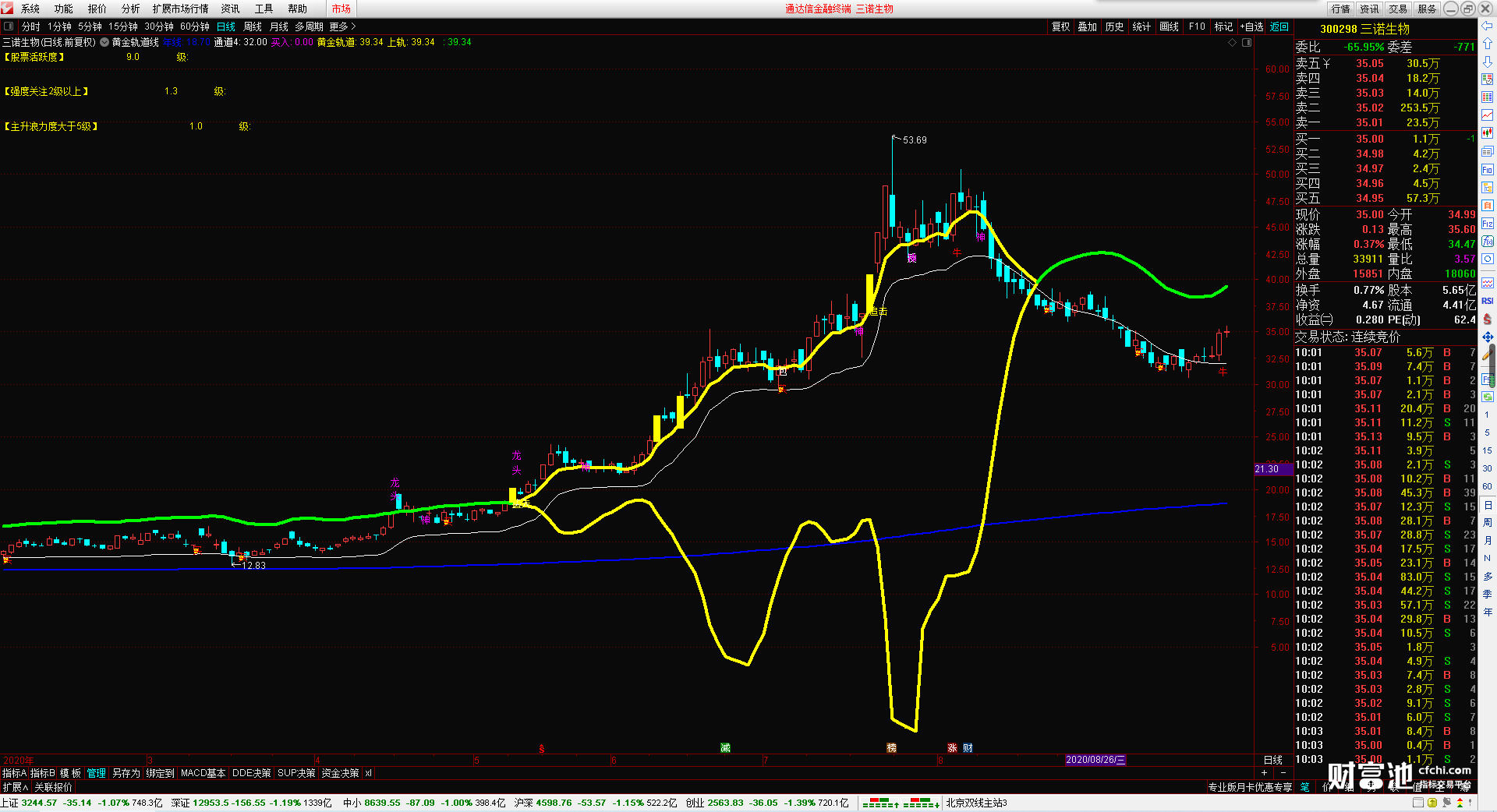Open the 复权 adjustment dropdown
The height and width of the screenshot is (812, 1497).
pos(1060,26)
